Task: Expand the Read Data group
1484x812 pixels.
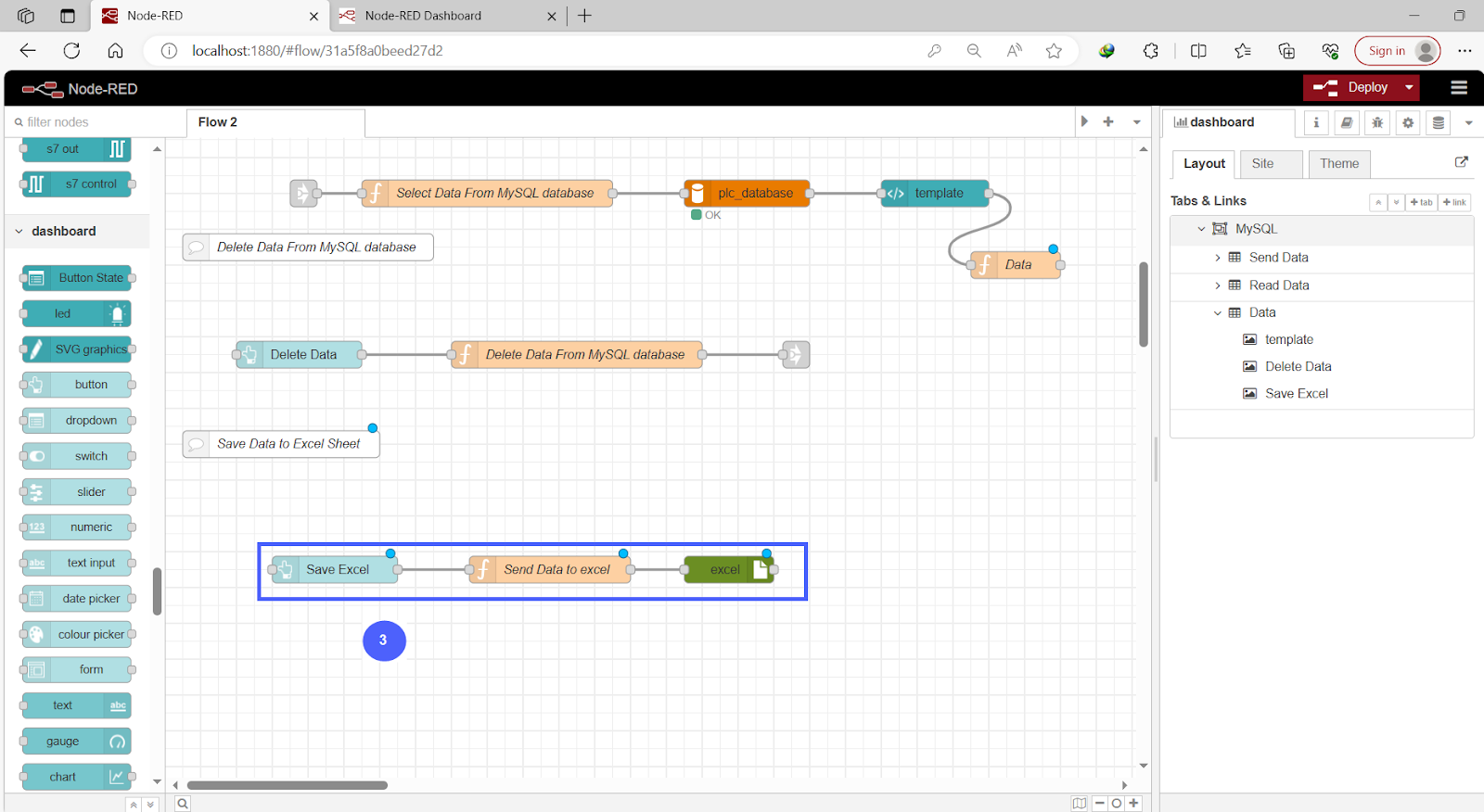Action: coord(1218,285)
